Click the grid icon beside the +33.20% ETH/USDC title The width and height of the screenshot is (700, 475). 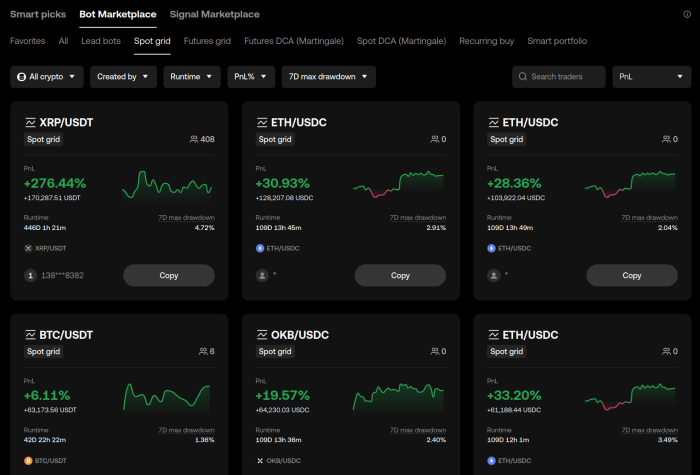coord(493,335)
